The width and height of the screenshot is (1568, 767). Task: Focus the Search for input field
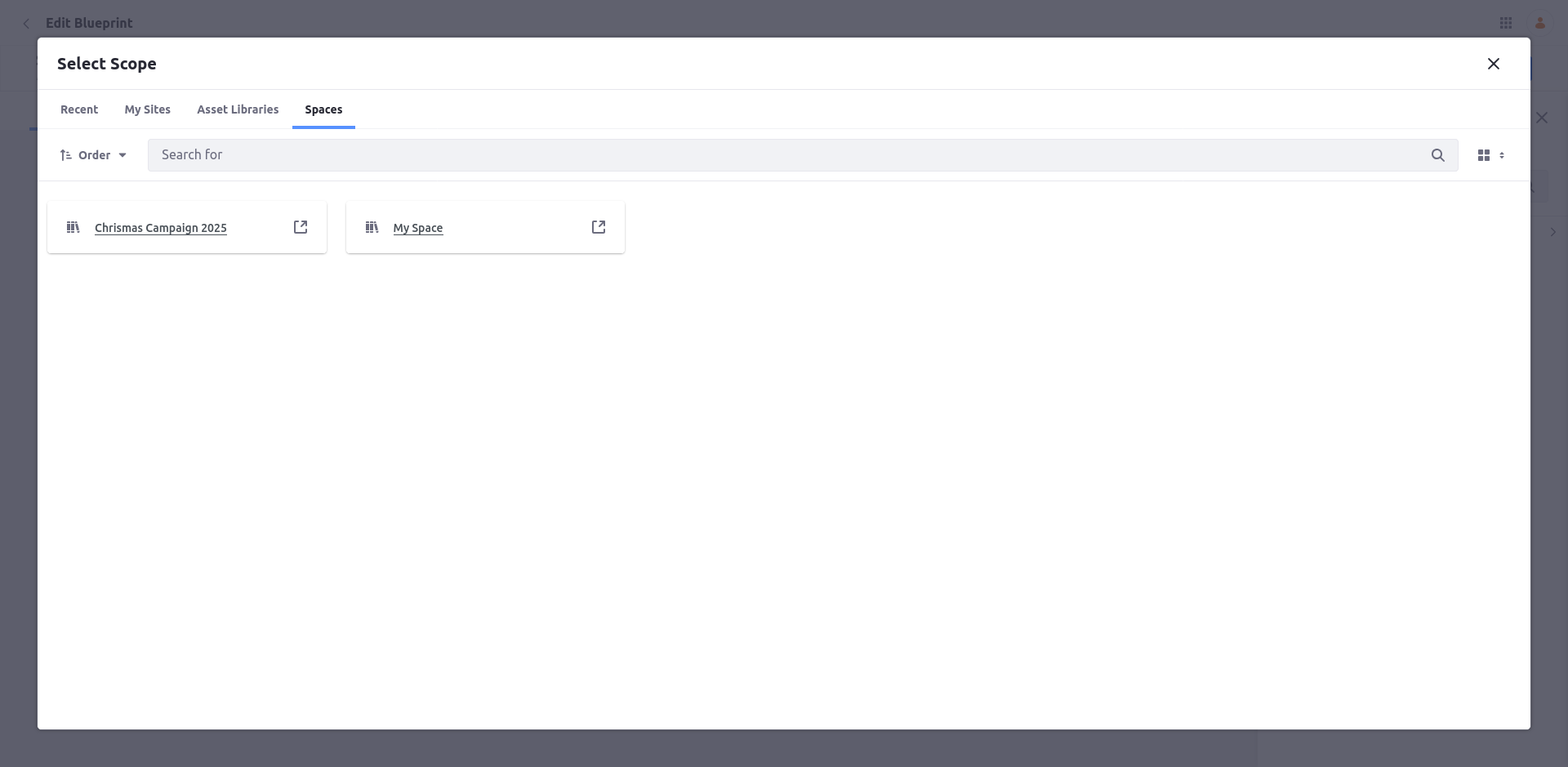pos(784,155)
